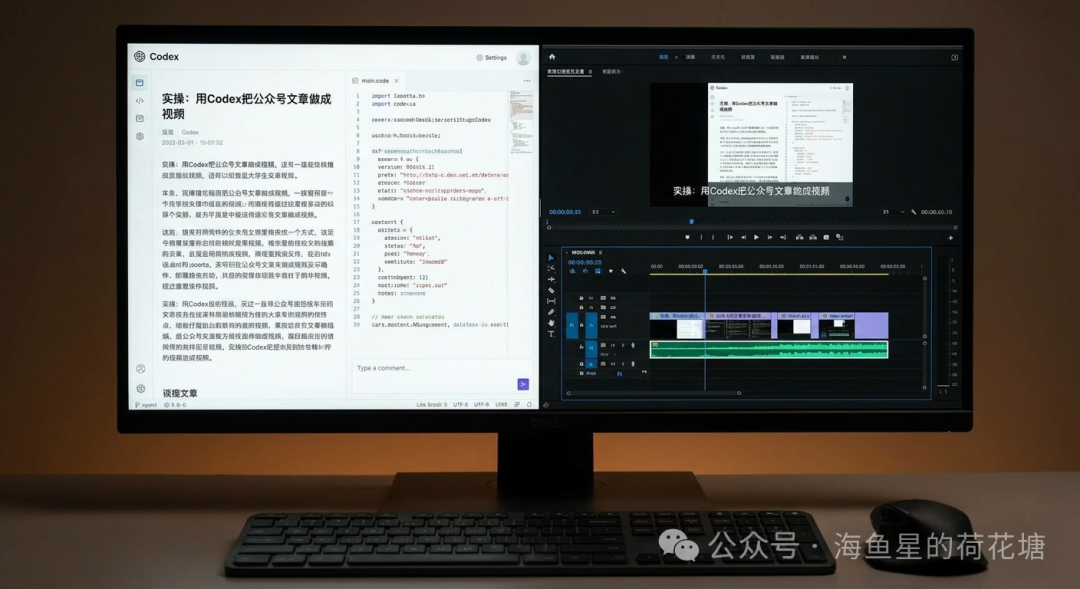Image resolution: width=1080 pixels, height=589 pixels.
Task: Select the Pen tool in Premiere
Action: [x=551, y=312]
